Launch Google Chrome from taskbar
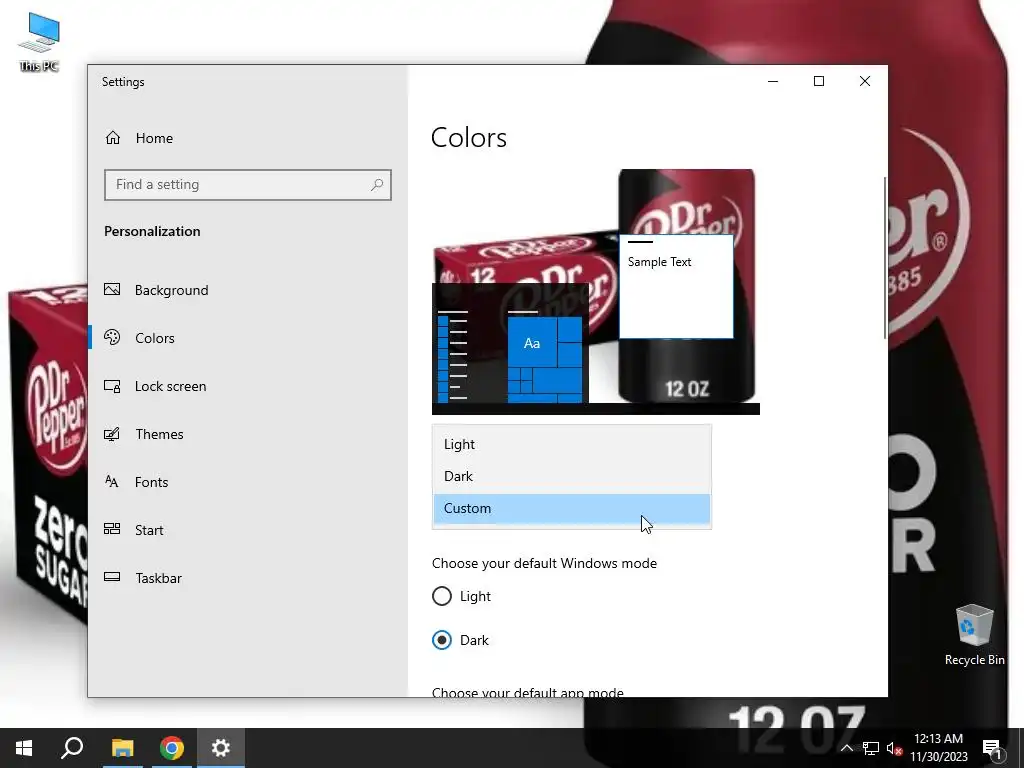1024x768 pixels. click(x=172, y=748)
